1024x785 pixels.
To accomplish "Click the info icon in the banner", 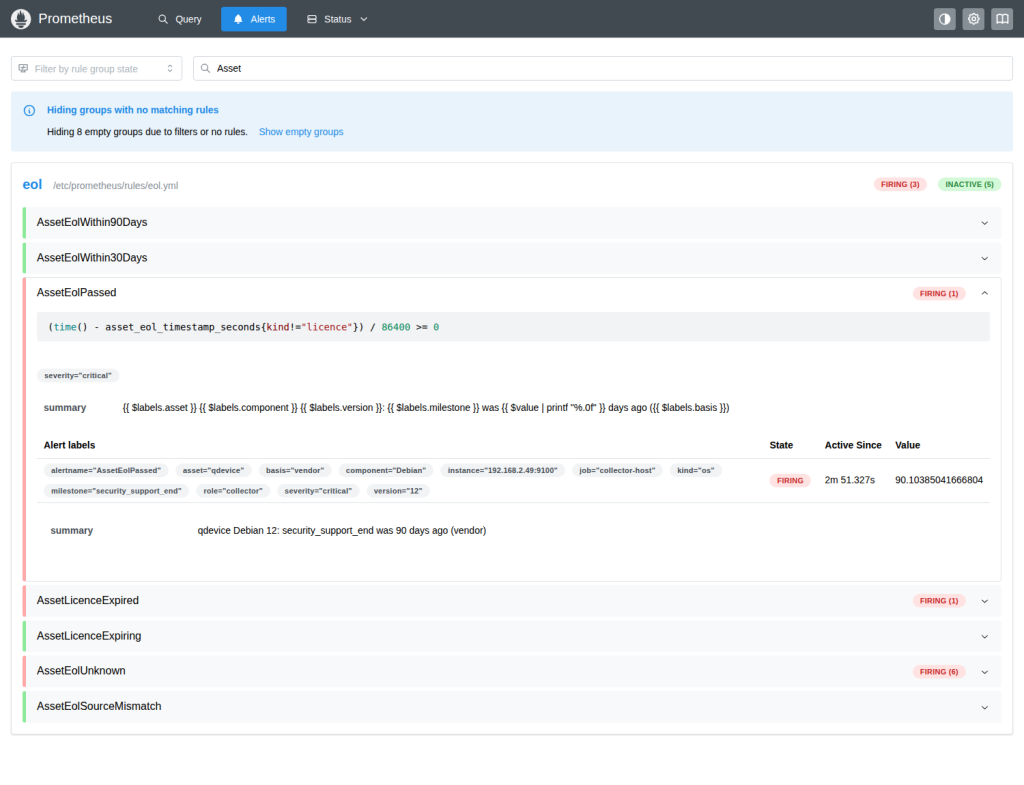I will pos(29,110).
